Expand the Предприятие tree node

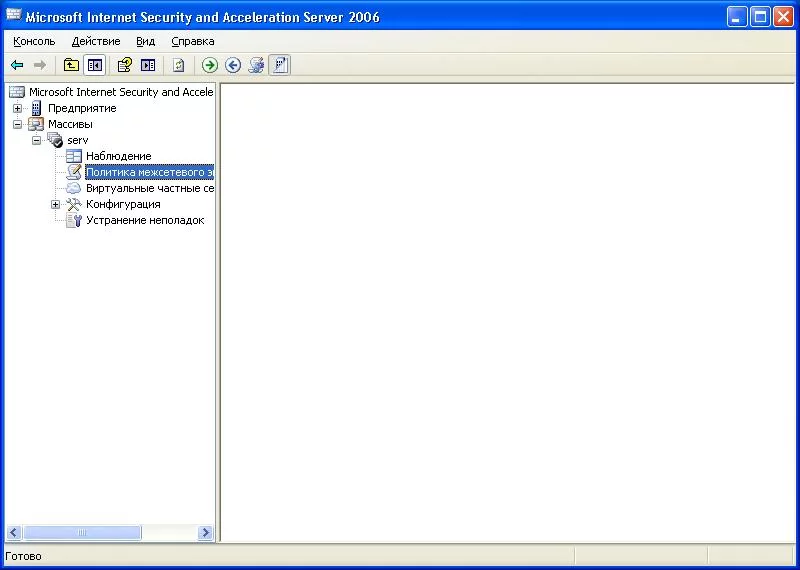click(17, 108)
